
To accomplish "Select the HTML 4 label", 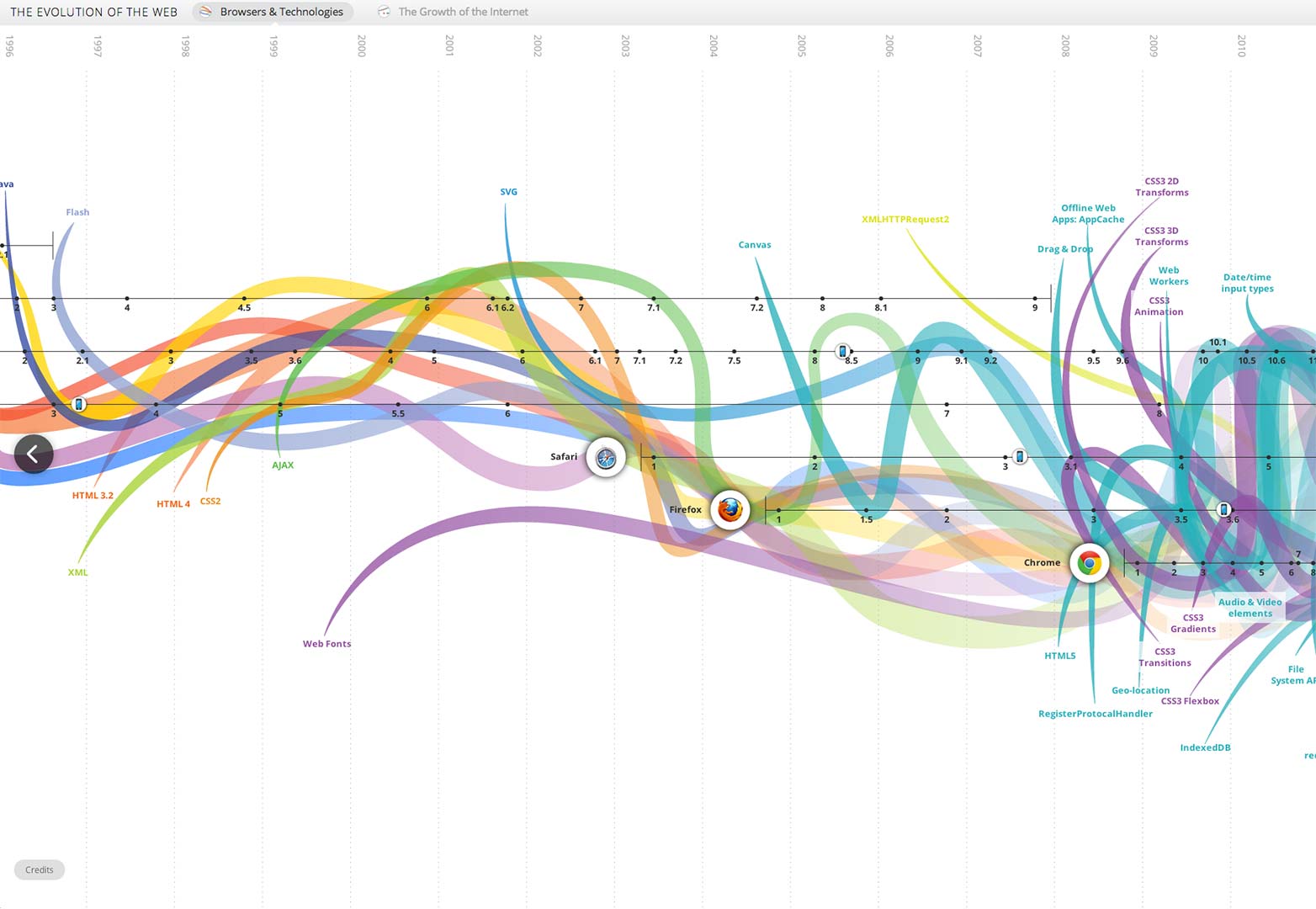I will pyautogui.click(x=173, y=504).
